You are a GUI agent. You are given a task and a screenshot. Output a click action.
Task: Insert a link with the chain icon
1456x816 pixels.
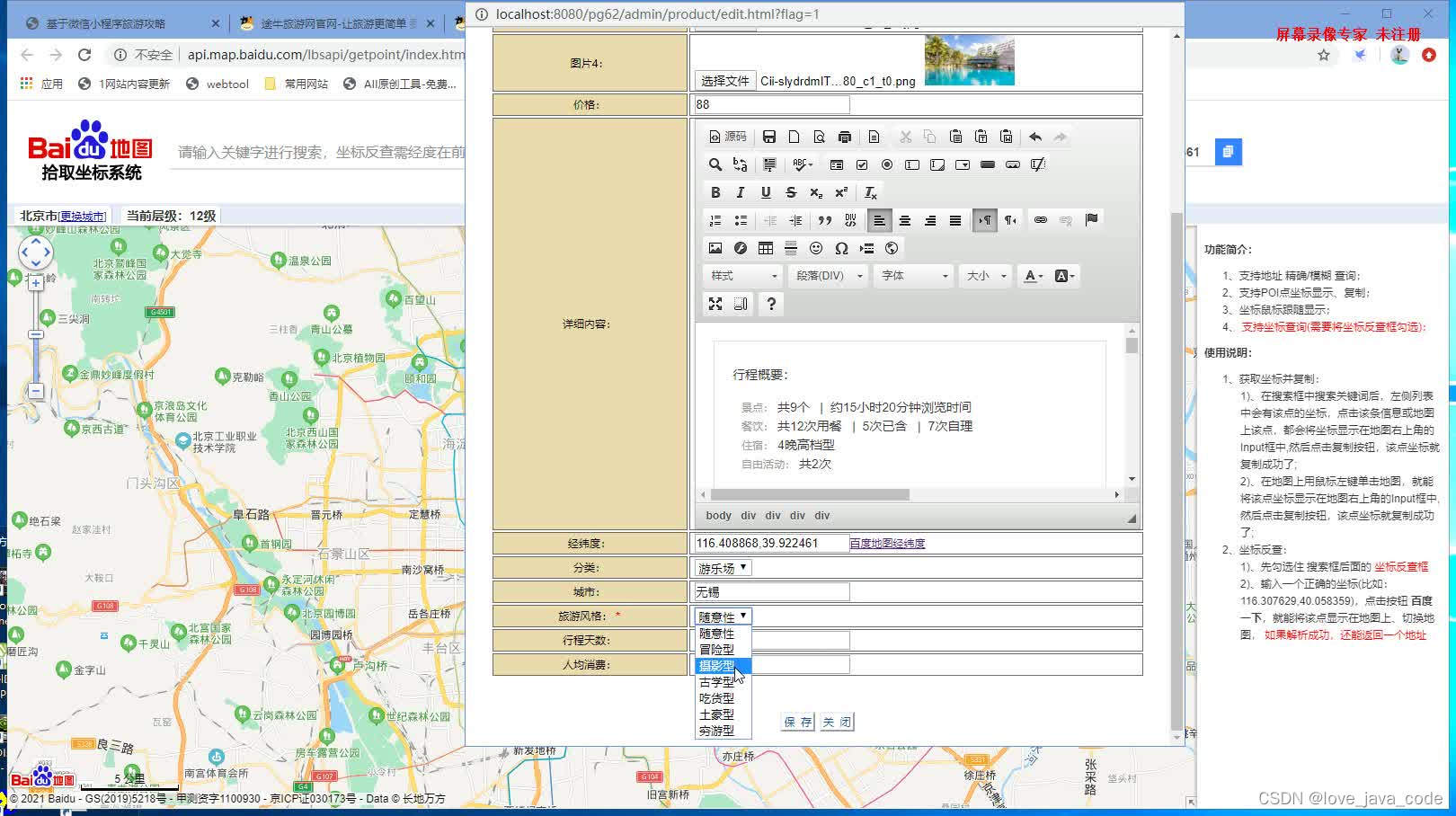1040,220
